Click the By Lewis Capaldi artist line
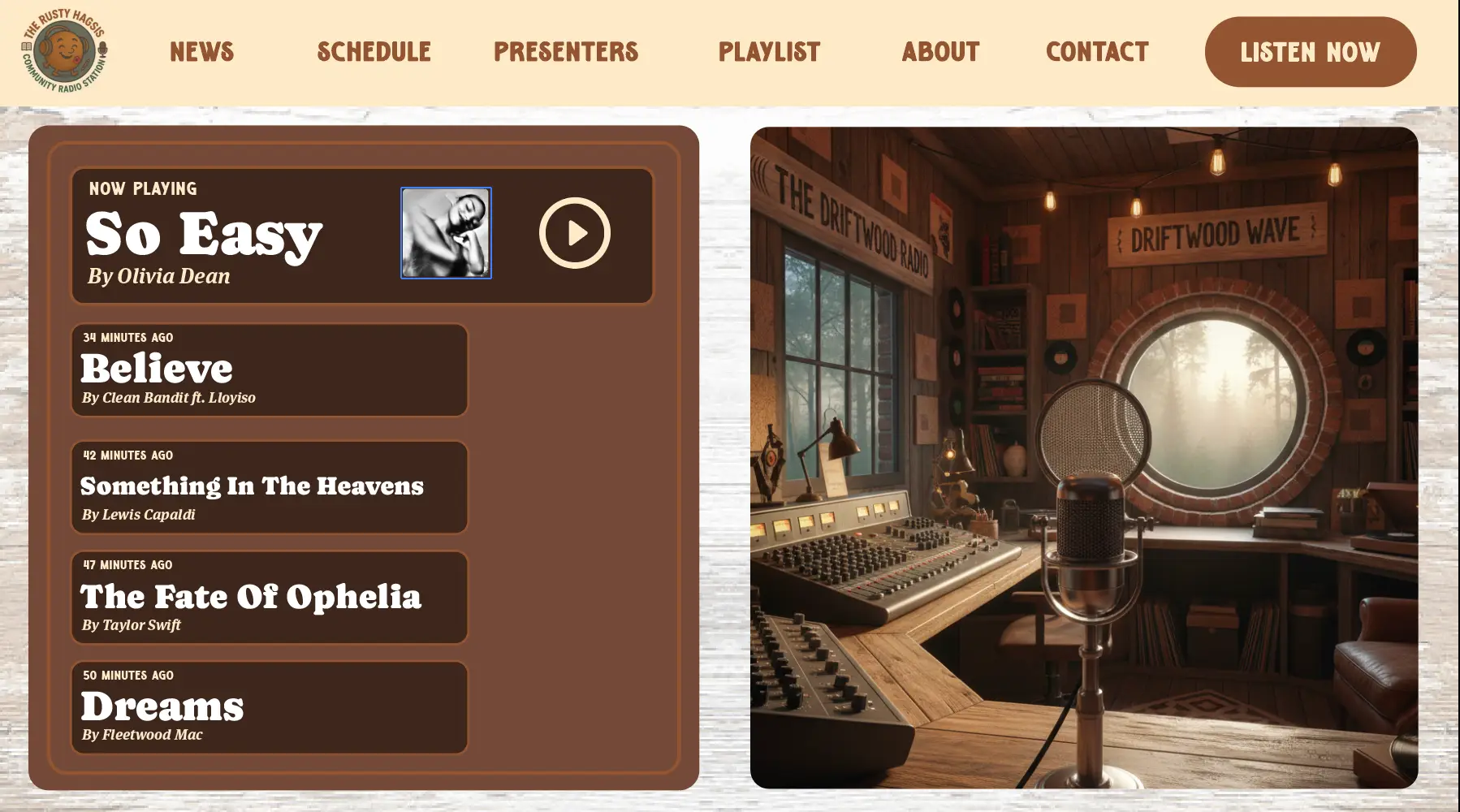This screenshot has height=812, width=1460. coord(139,515)
